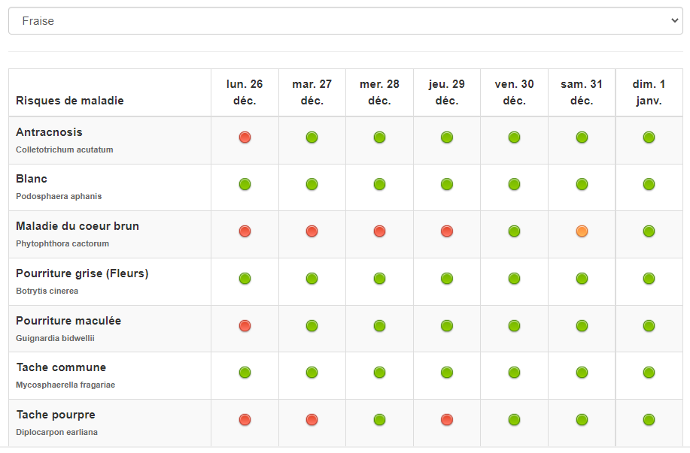Click green Antracnosis dot on jeu. 29
Viewport: 690px width, 453px height.
click(447, 137)
